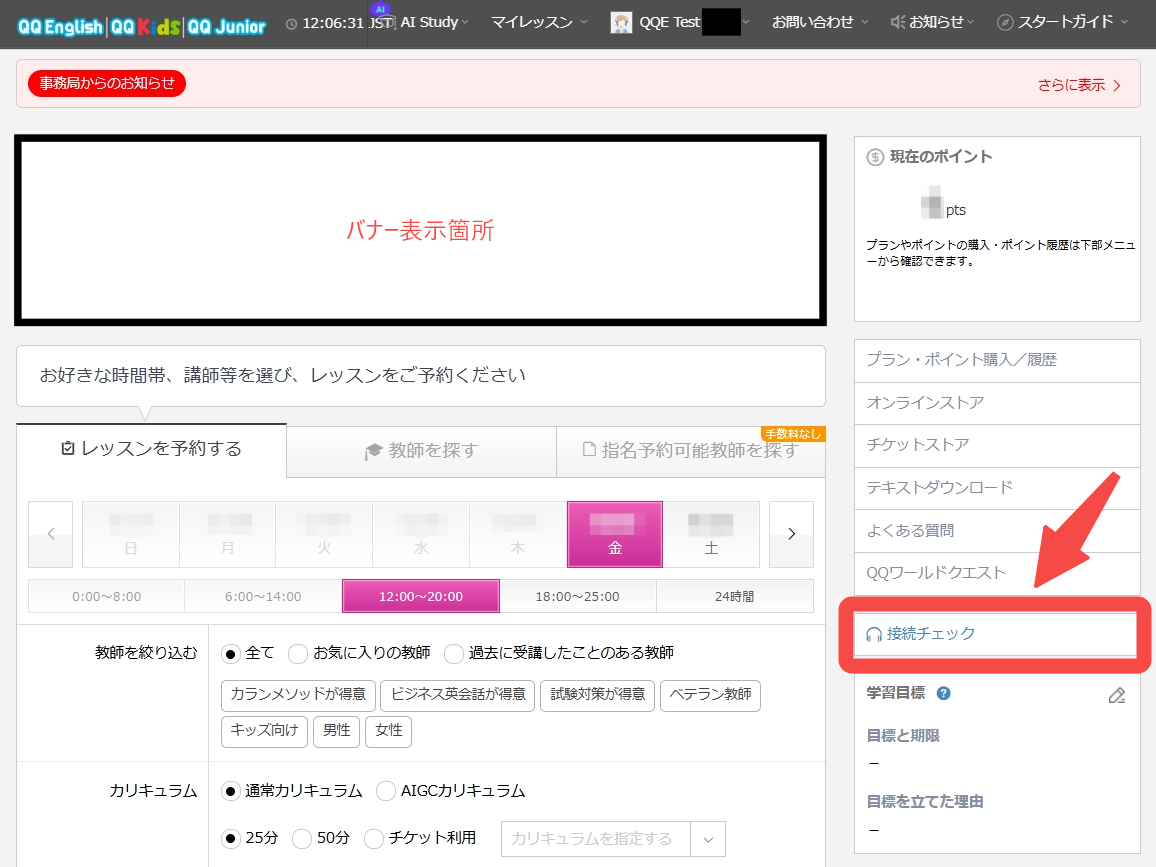This screenshot has width=1156, height=867.
Task: Click the QQE Test user avatar
Action: click(621, 23)
